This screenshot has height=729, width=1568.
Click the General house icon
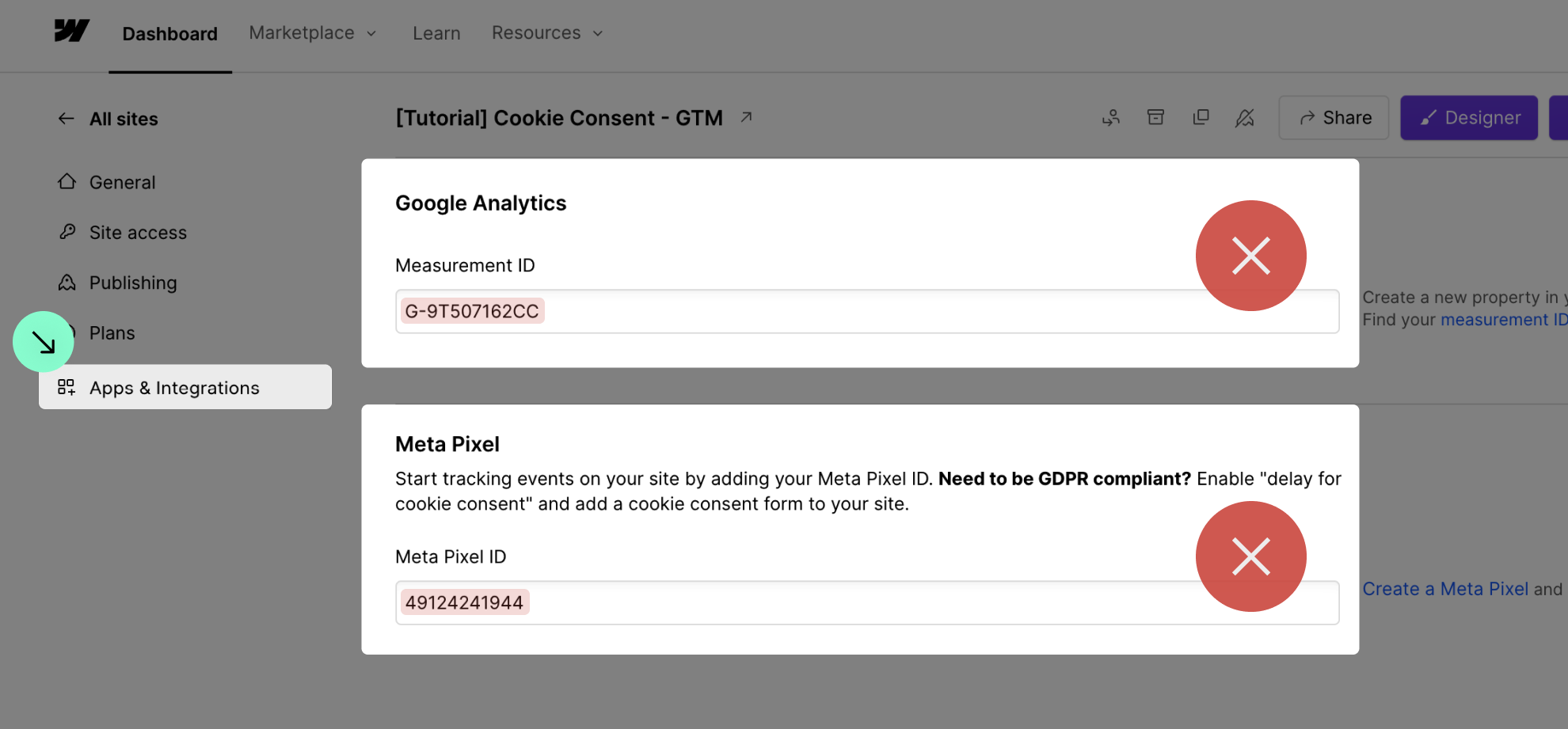pyautogui.click(x=67, y=181)
